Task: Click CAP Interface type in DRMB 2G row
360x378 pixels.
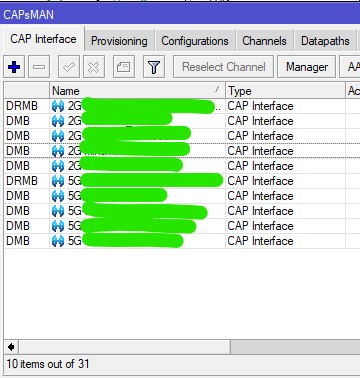Action: click(260, 106)
